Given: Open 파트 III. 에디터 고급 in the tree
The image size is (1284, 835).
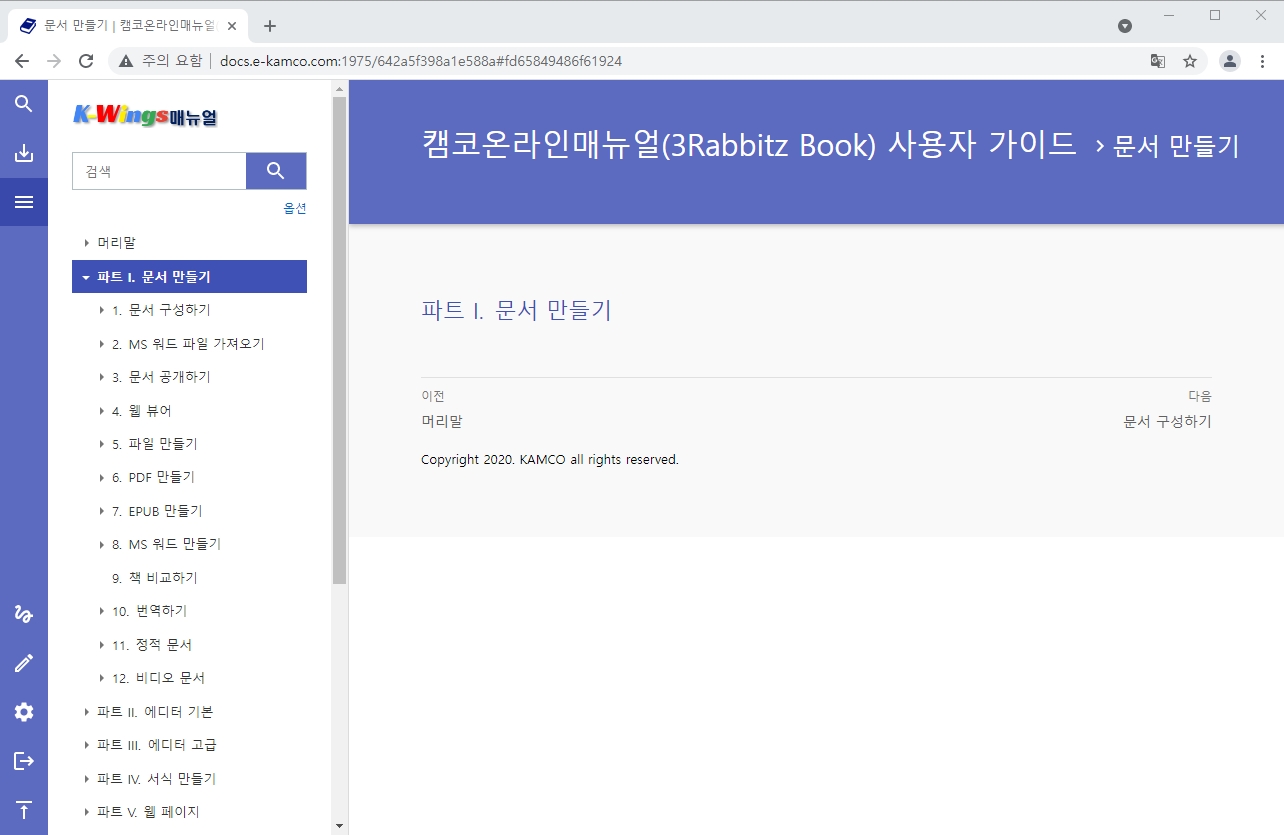Looking at the screenshot, I should click(157, 745).
